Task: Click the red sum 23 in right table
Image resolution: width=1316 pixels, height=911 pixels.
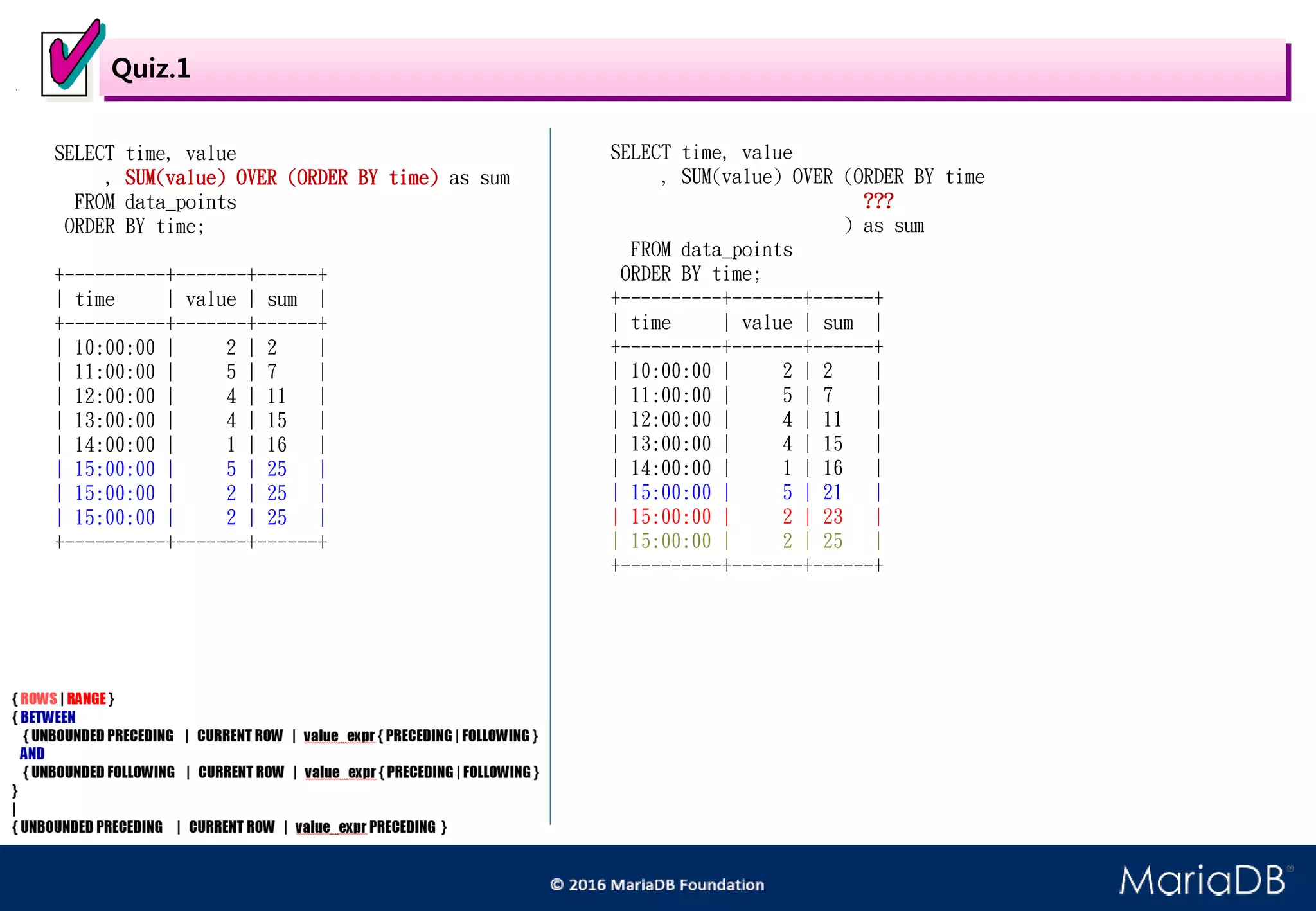Action: (833, 517)
